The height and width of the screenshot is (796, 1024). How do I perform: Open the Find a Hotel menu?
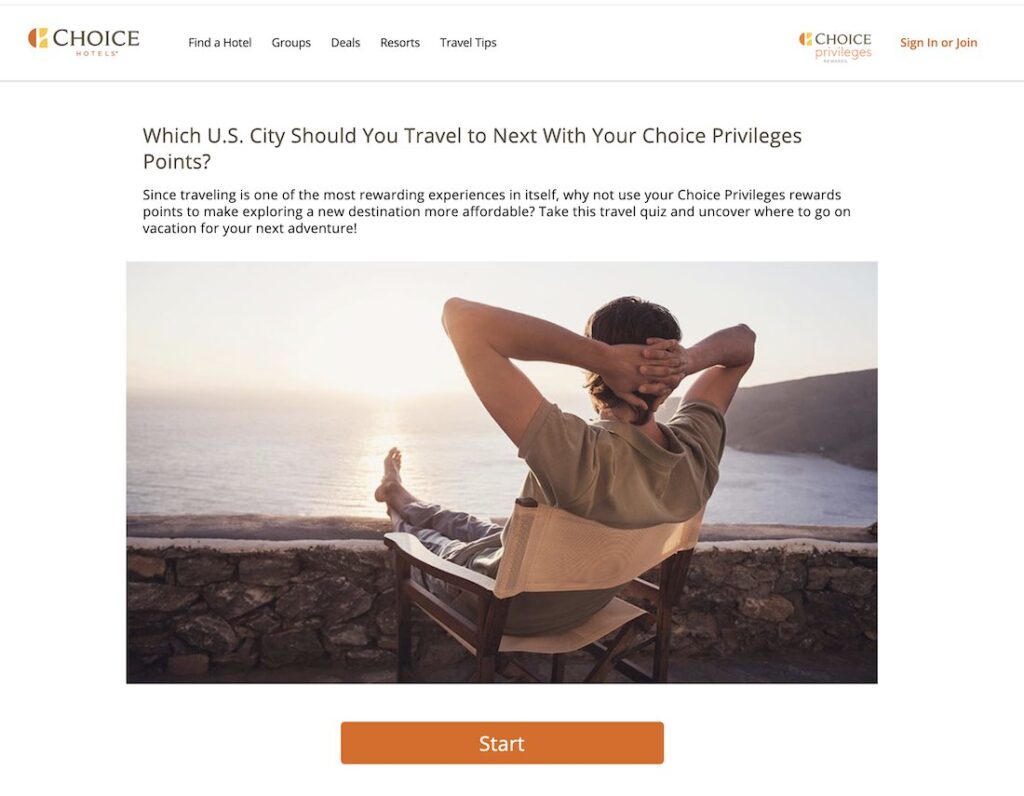(x=219, y=42)
